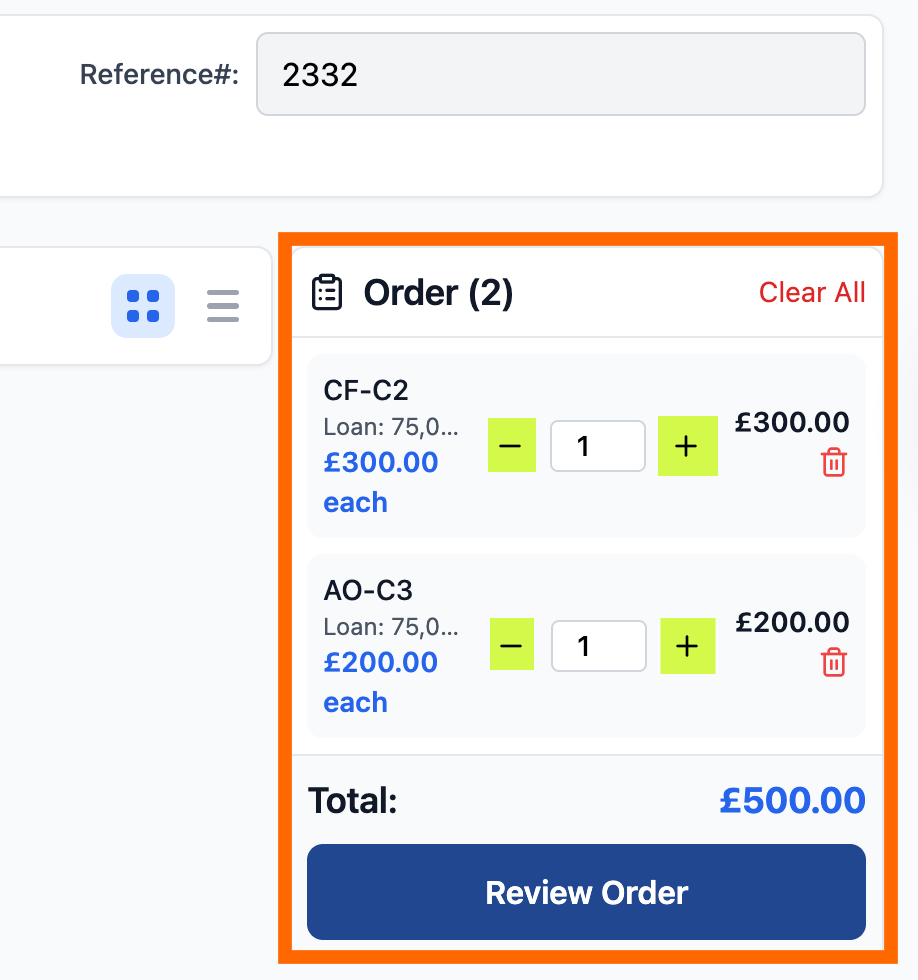Image resolution: width=918 pixels, height=980 pixels.
Task: Click Clear All to empty the order
Action: pyautogui.click(x=812, y=292)
